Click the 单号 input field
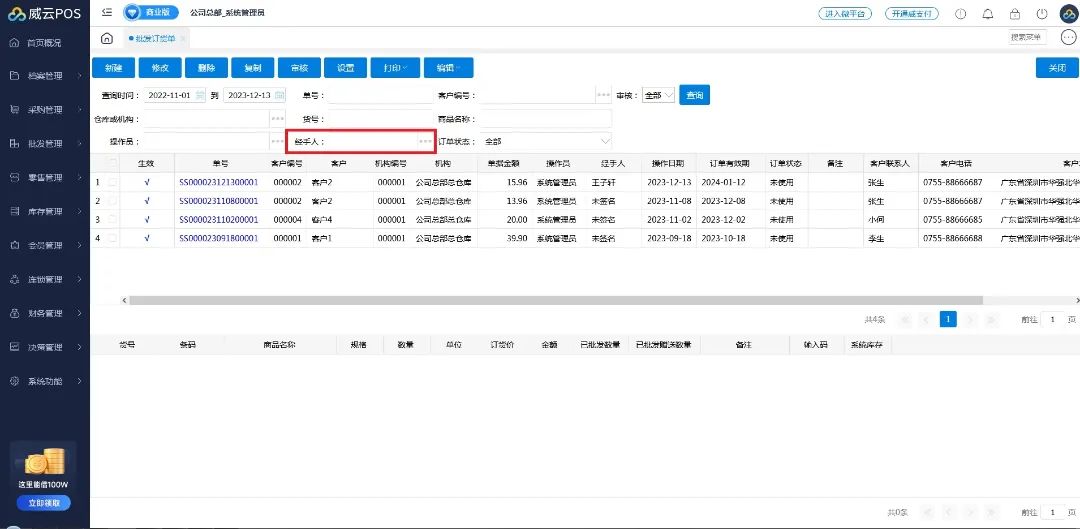Image resolution: width=1080 pixels, height=529 pixels. tap(378, 95)
